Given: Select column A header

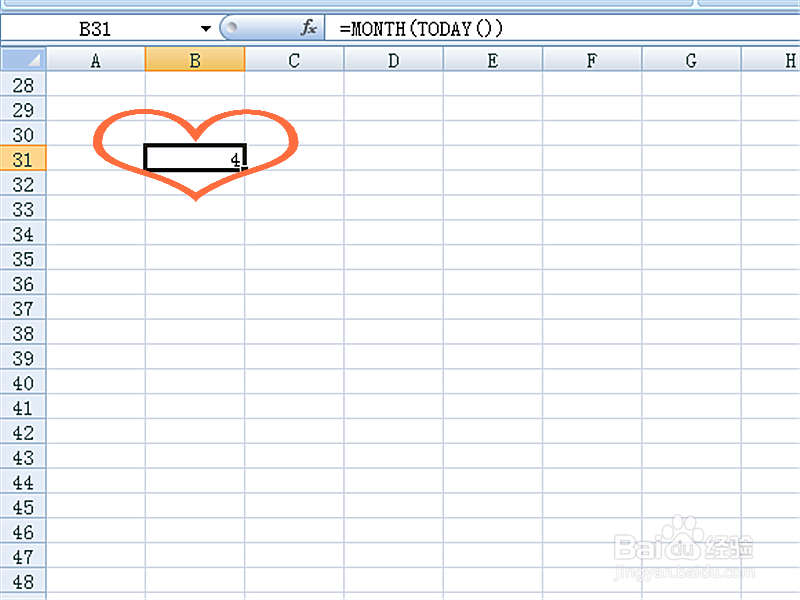Looking at the screenshot, I should tap(95, 60).
